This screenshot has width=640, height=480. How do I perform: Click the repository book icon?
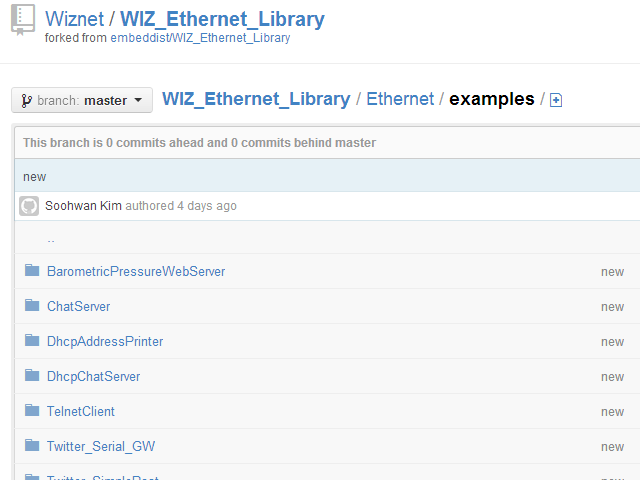pyautogui.click(x=23, y=20)
